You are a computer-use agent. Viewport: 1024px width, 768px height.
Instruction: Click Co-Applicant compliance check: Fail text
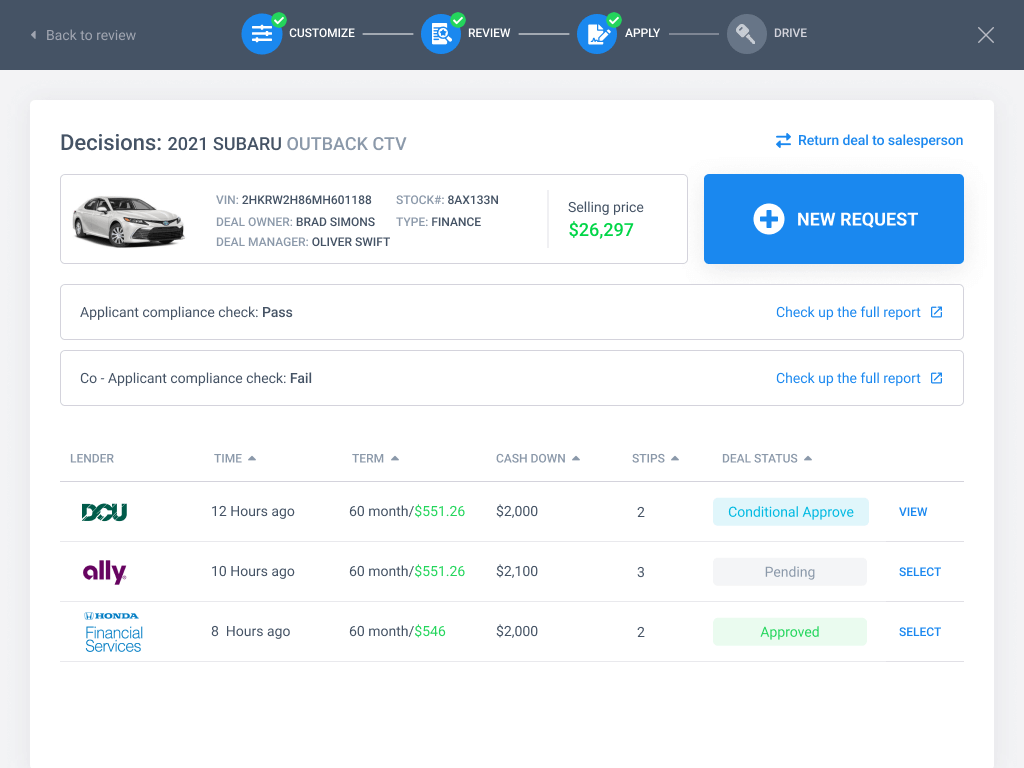[x=196, y=378]
